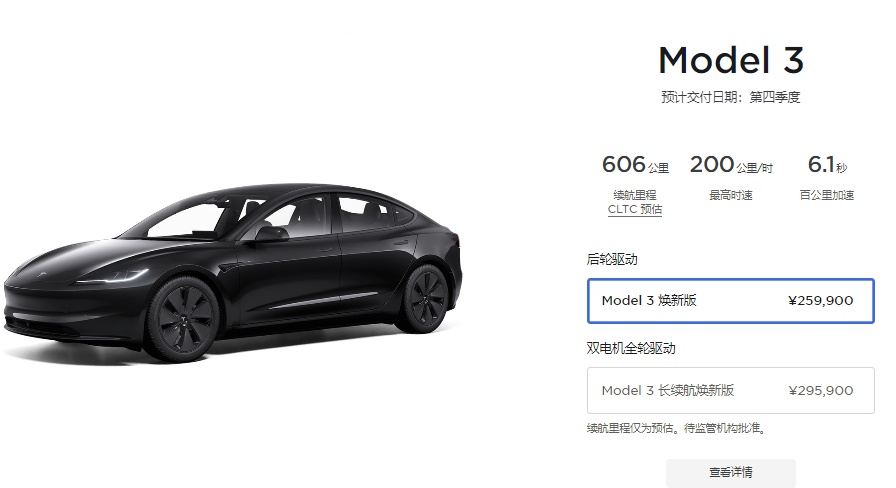Click the ¥295,900 price
The image size is (896, 488).
[x=820, y=391]
